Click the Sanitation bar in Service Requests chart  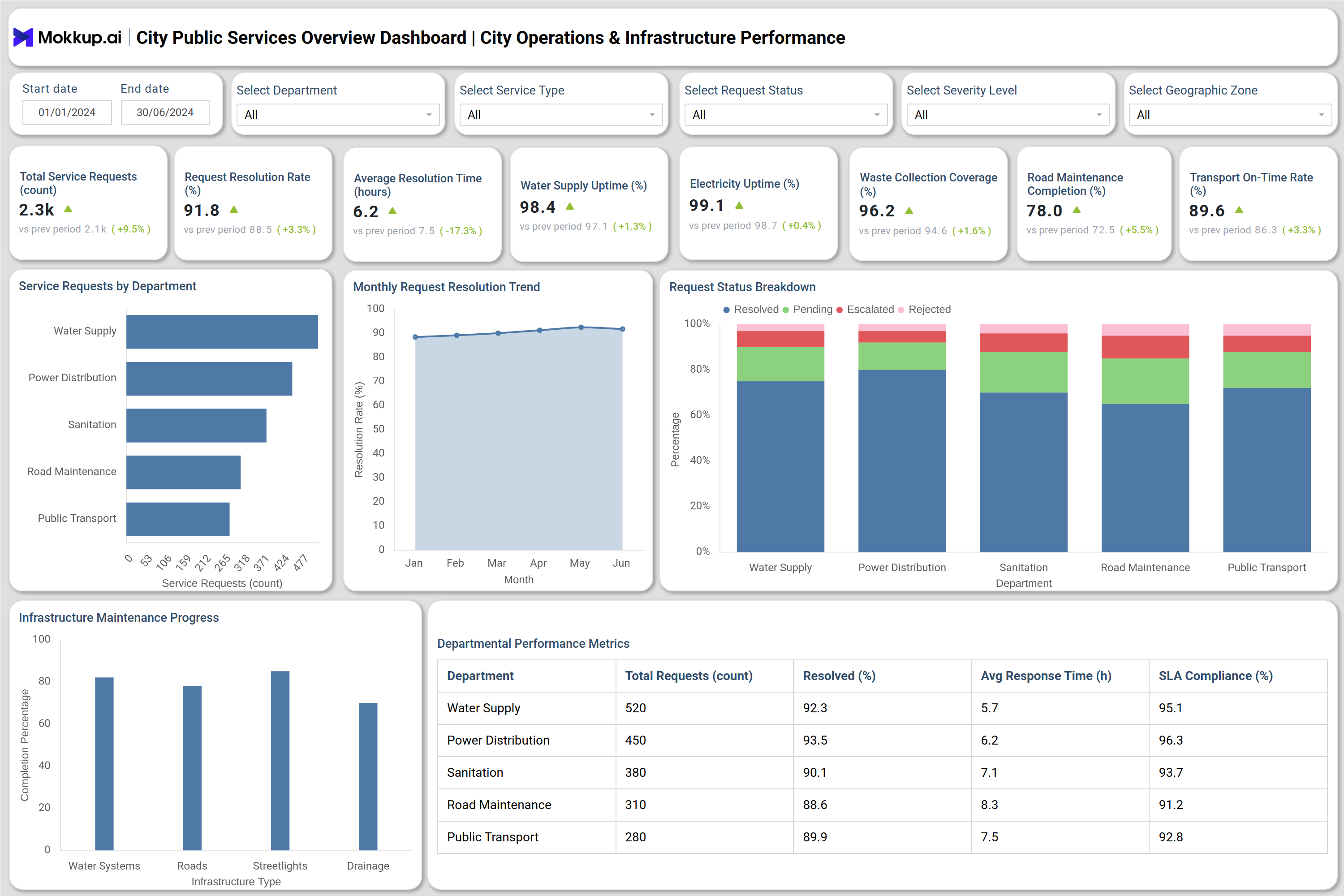[196, 426]
